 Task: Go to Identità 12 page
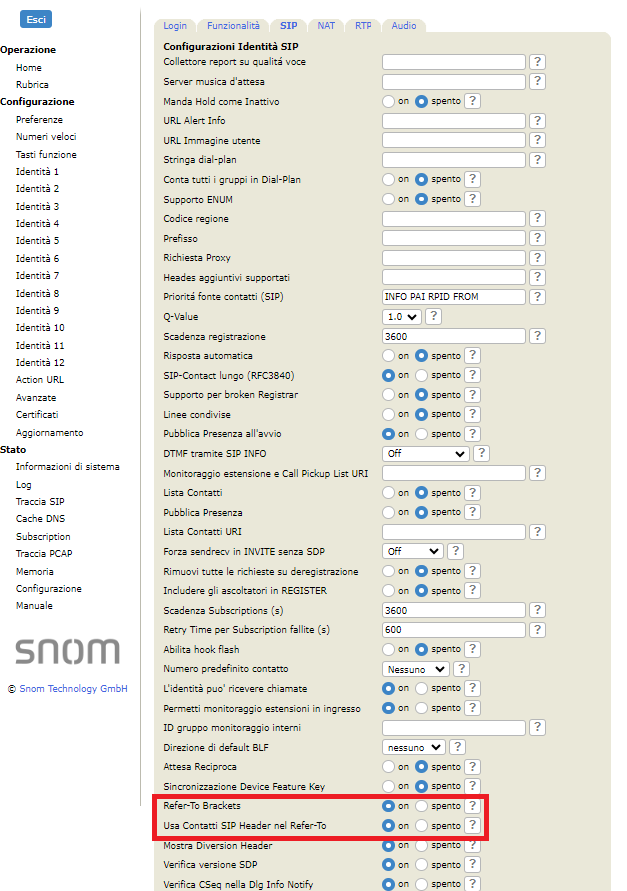(x=40, y=363)
